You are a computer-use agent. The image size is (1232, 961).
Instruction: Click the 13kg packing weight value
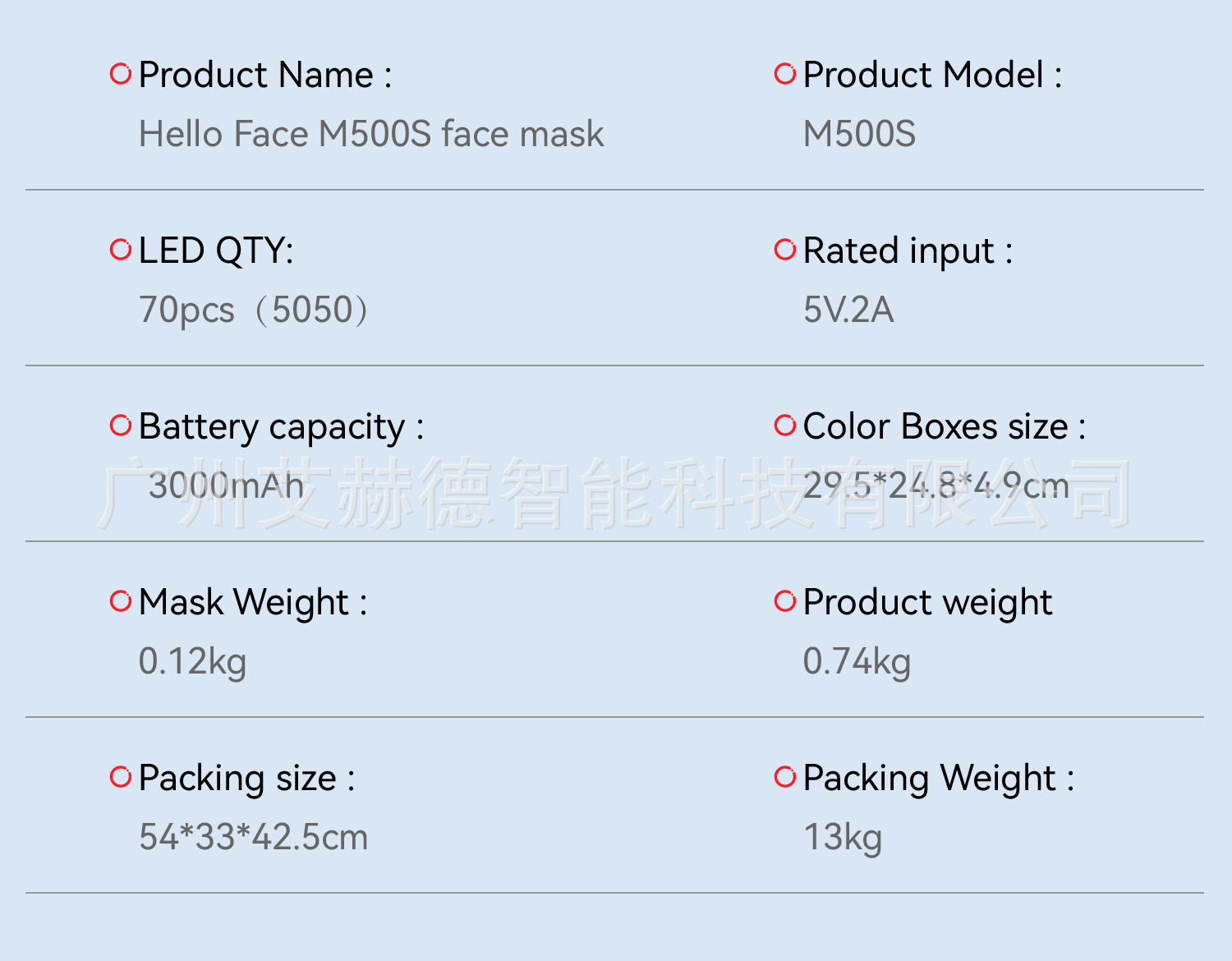tap(843, 837)
